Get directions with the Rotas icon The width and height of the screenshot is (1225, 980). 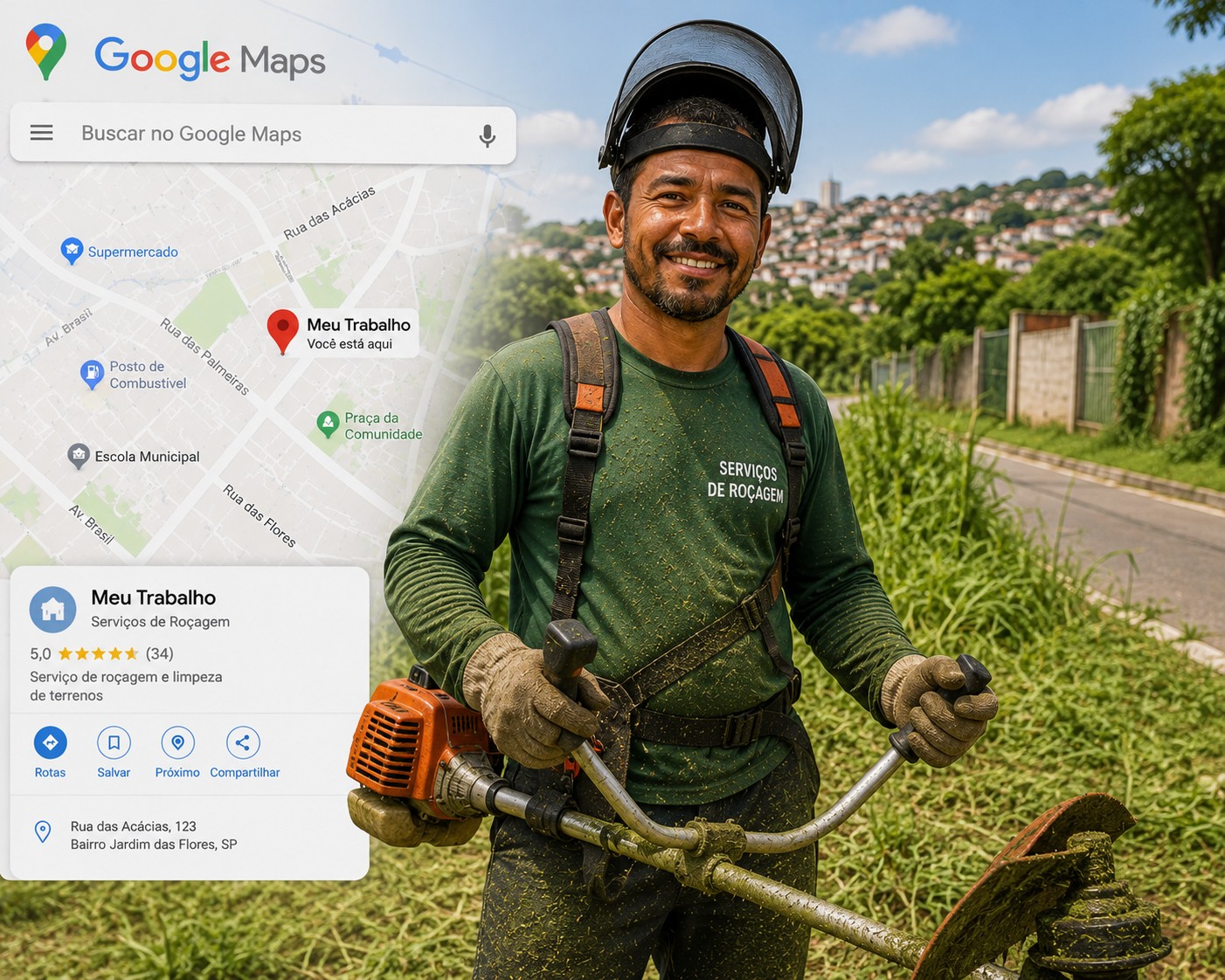pyautogui.click(x=50, y=742)
